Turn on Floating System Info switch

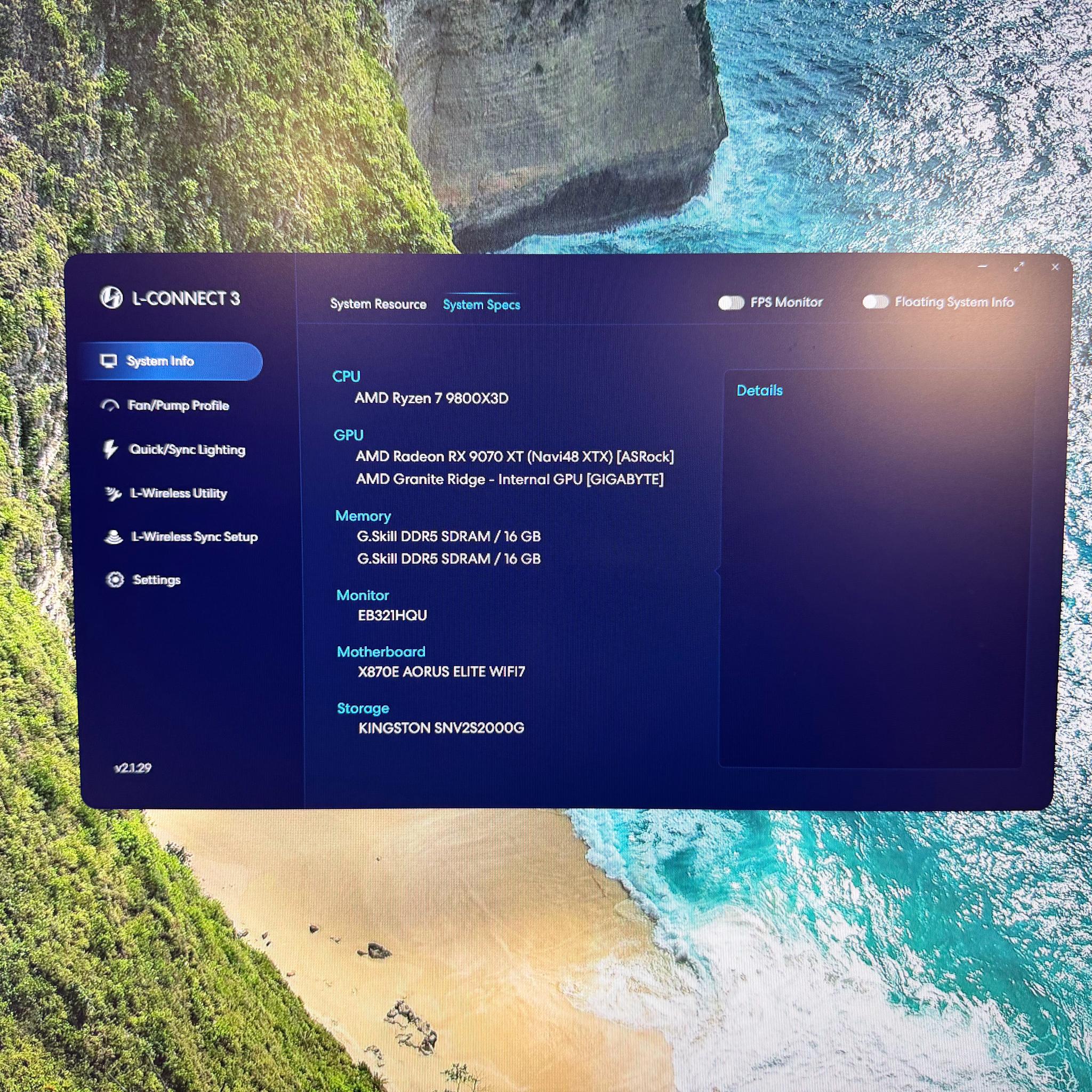coord(876,302)
